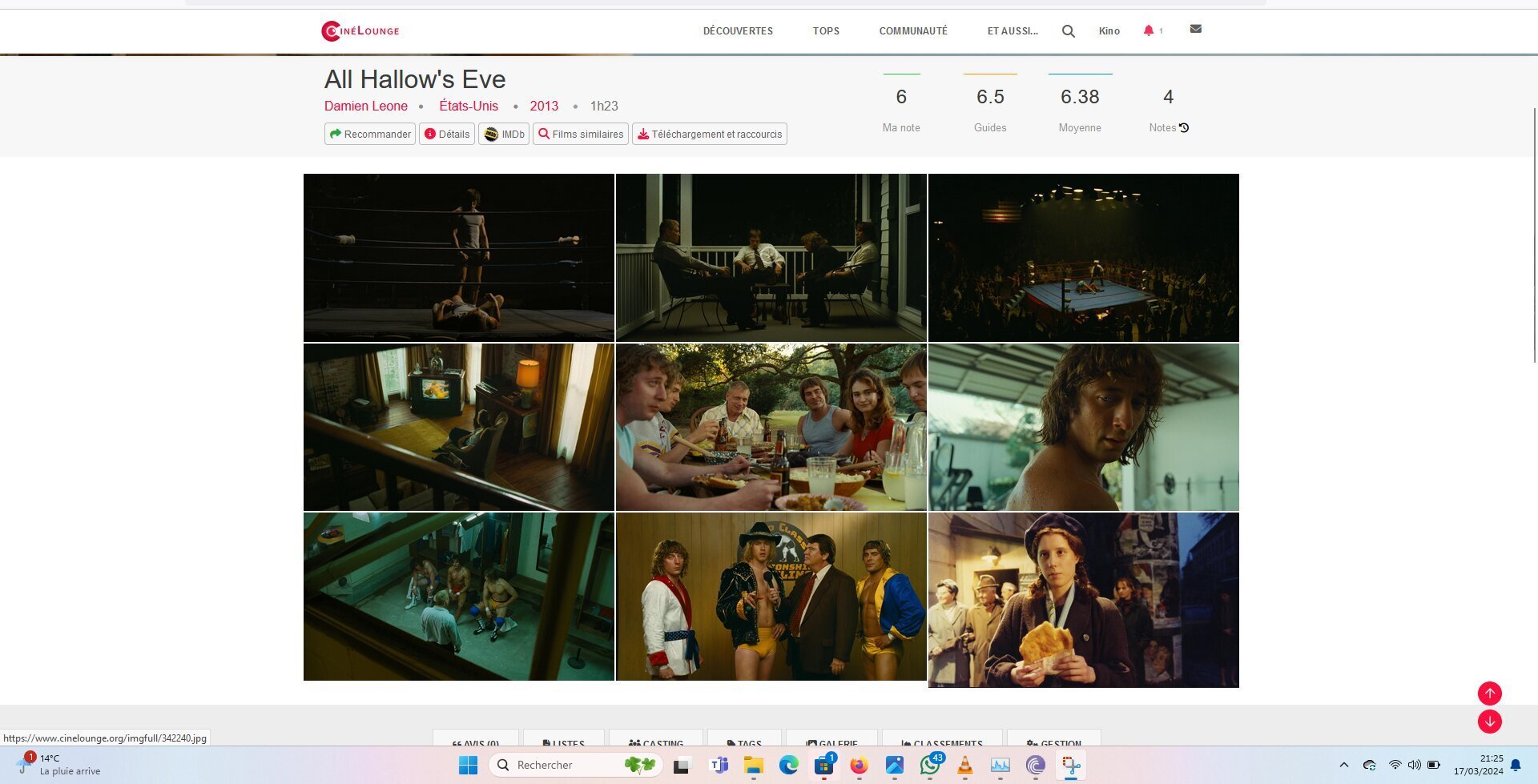
Task: Expand the Tops menu
Action: tap(826, 31)
